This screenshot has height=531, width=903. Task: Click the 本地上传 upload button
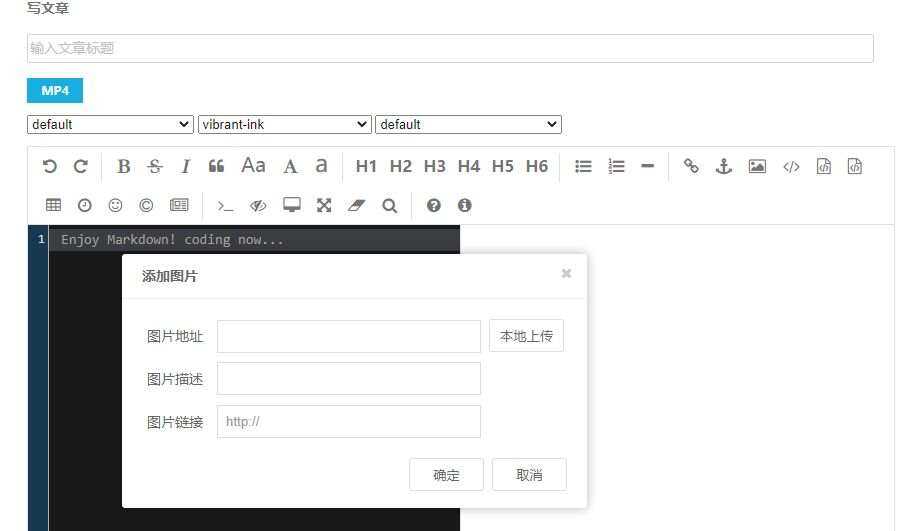(526, 336)
